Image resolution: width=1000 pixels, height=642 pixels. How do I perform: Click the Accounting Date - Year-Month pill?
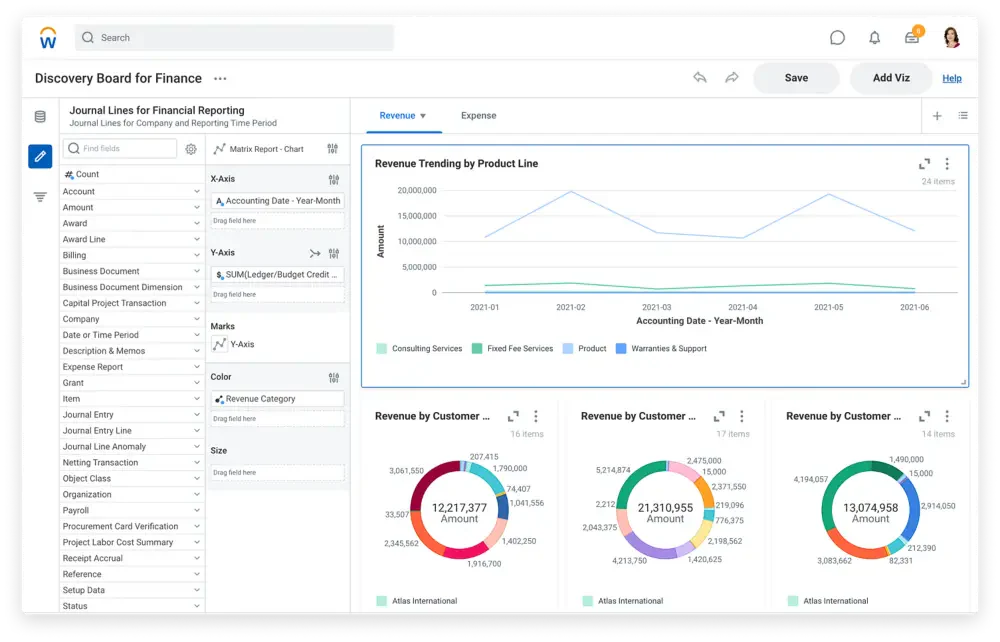coord(277,201)
